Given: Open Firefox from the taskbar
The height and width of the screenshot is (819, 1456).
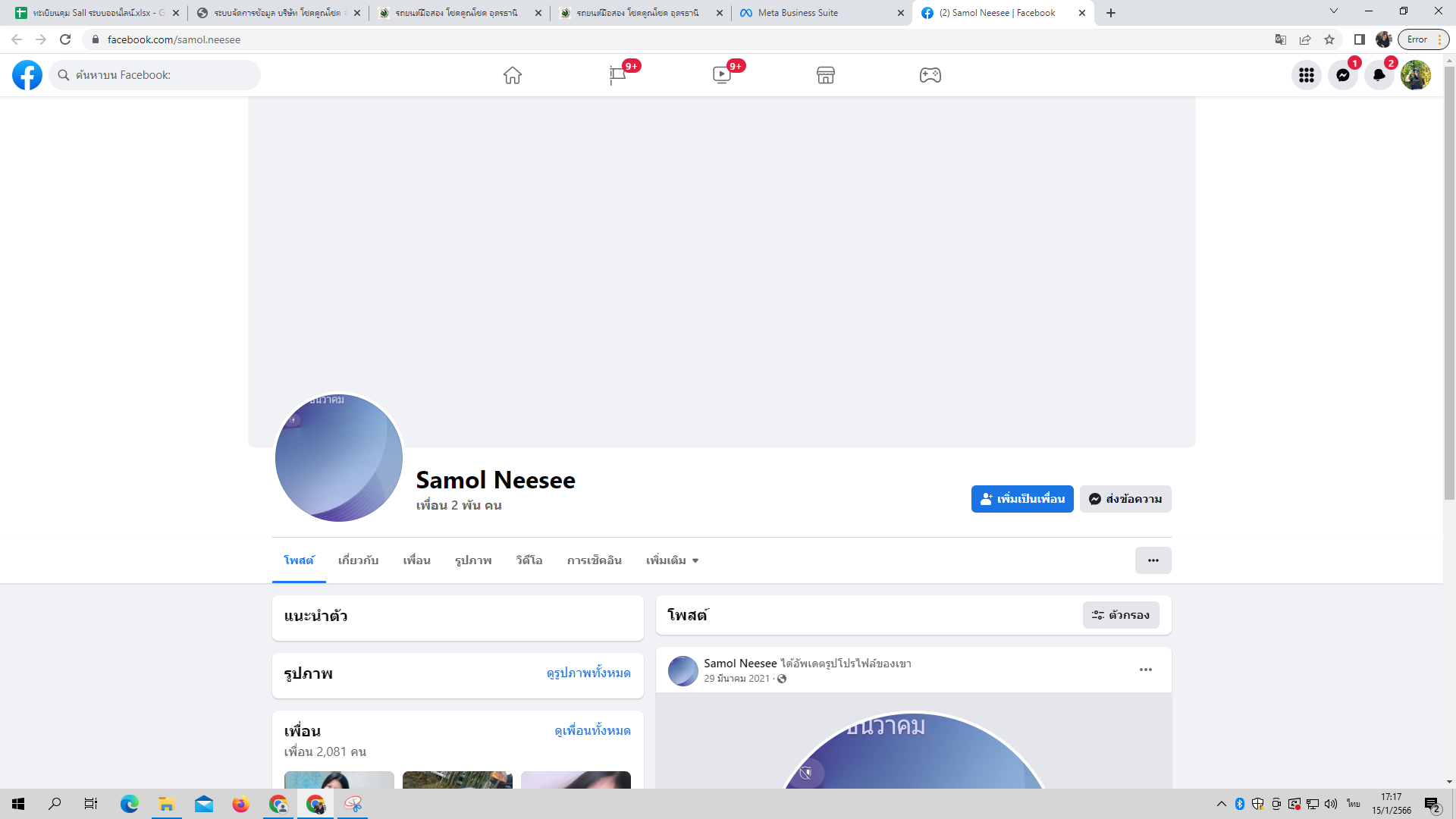Looking at the screenshot, I should [x=240, y=804].
